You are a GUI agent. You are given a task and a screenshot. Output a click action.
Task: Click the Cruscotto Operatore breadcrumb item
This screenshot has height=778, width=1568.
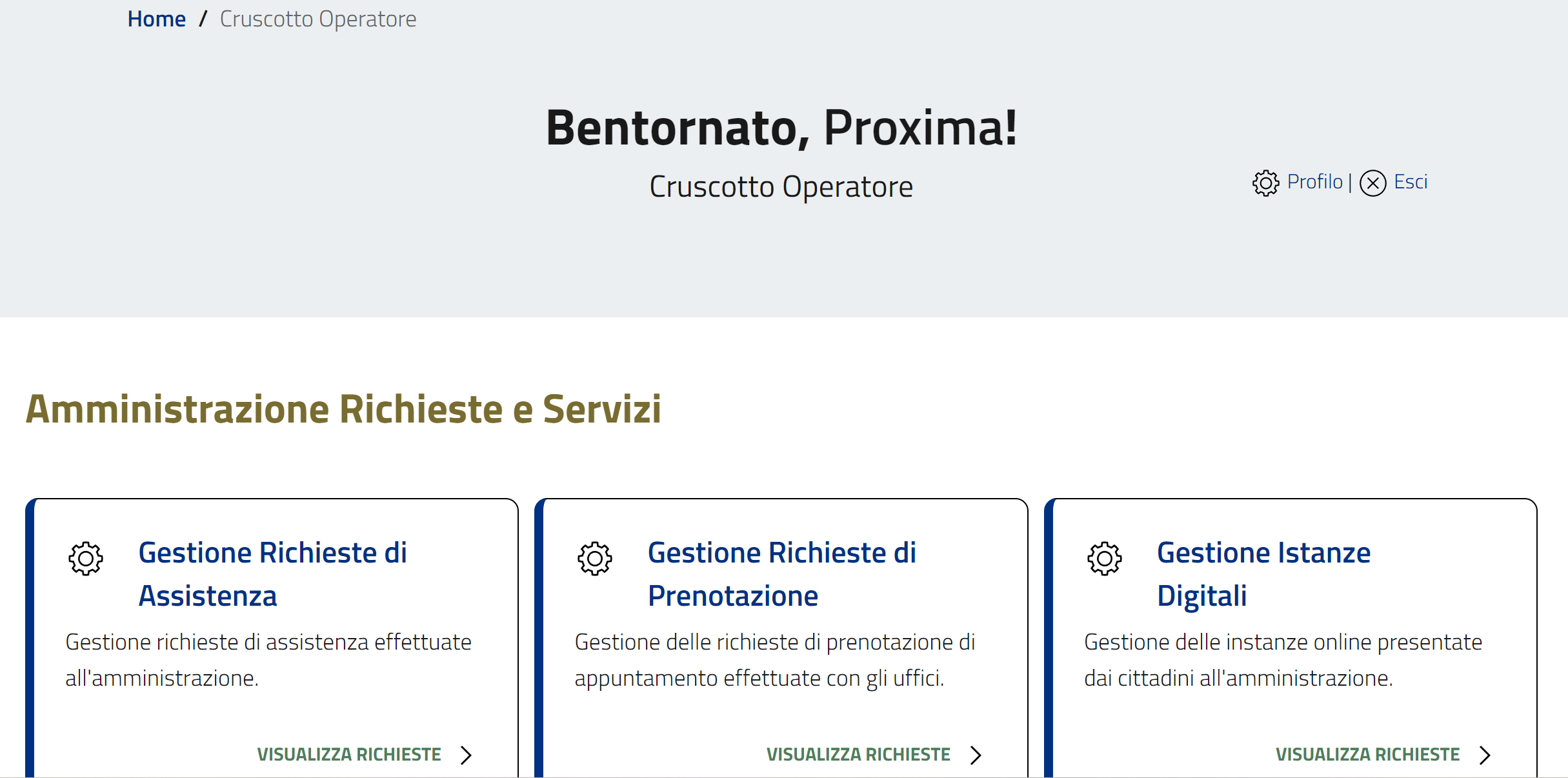click(x=318, y=19)
